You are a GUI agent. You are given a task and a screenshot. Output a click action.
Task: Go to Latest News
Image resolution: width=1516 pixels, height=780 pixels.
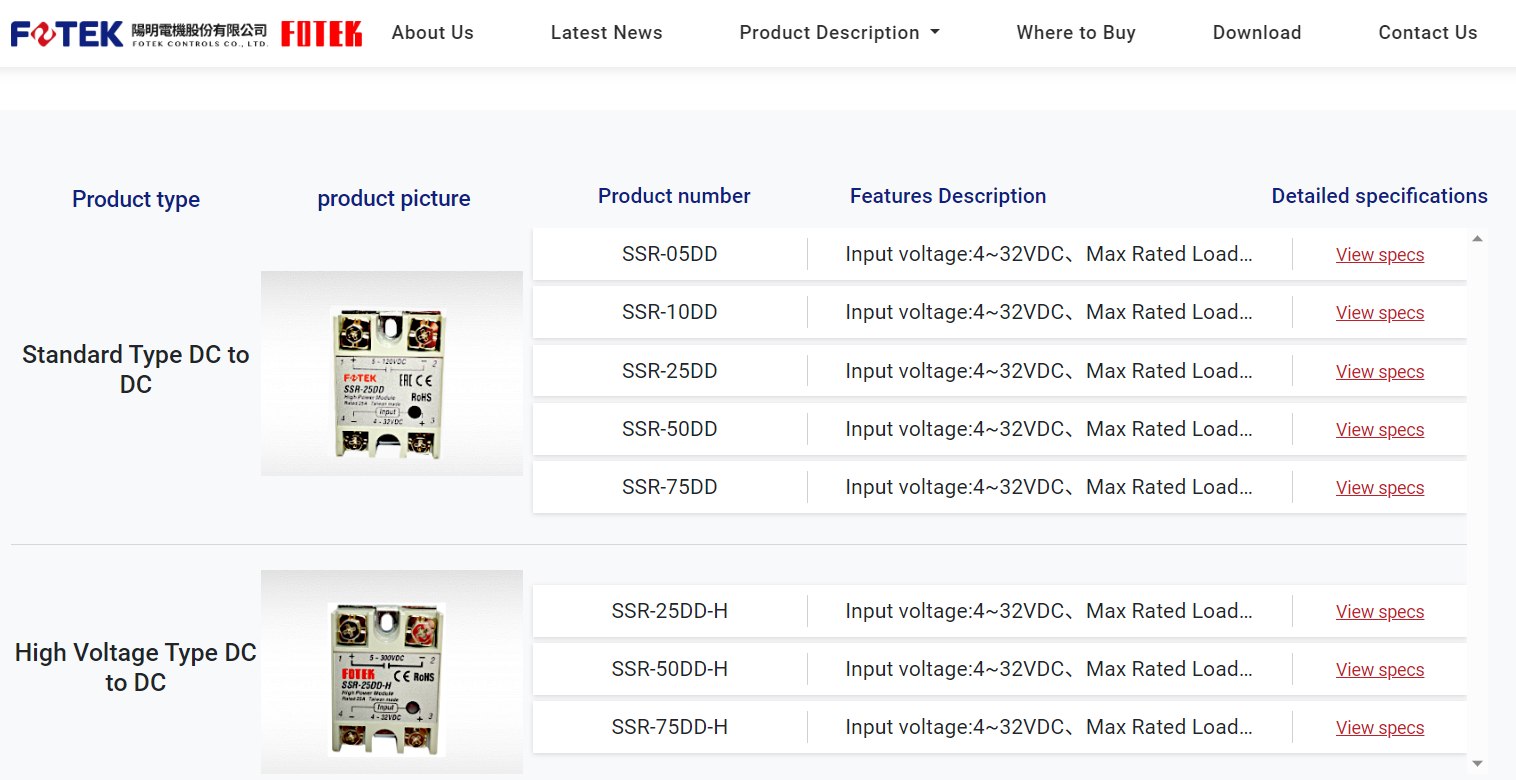click(x=606, y=33)
